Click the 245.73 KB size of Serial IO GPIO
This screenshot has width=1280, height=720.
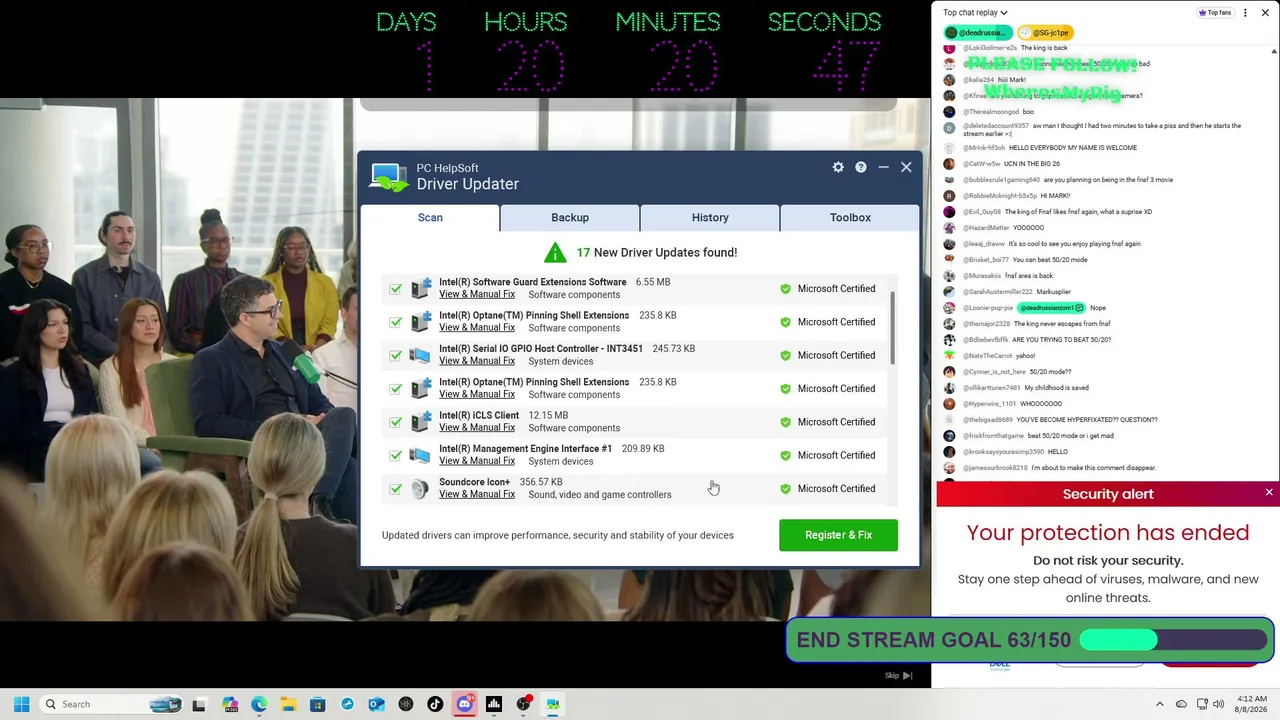(x=674, y=349)
